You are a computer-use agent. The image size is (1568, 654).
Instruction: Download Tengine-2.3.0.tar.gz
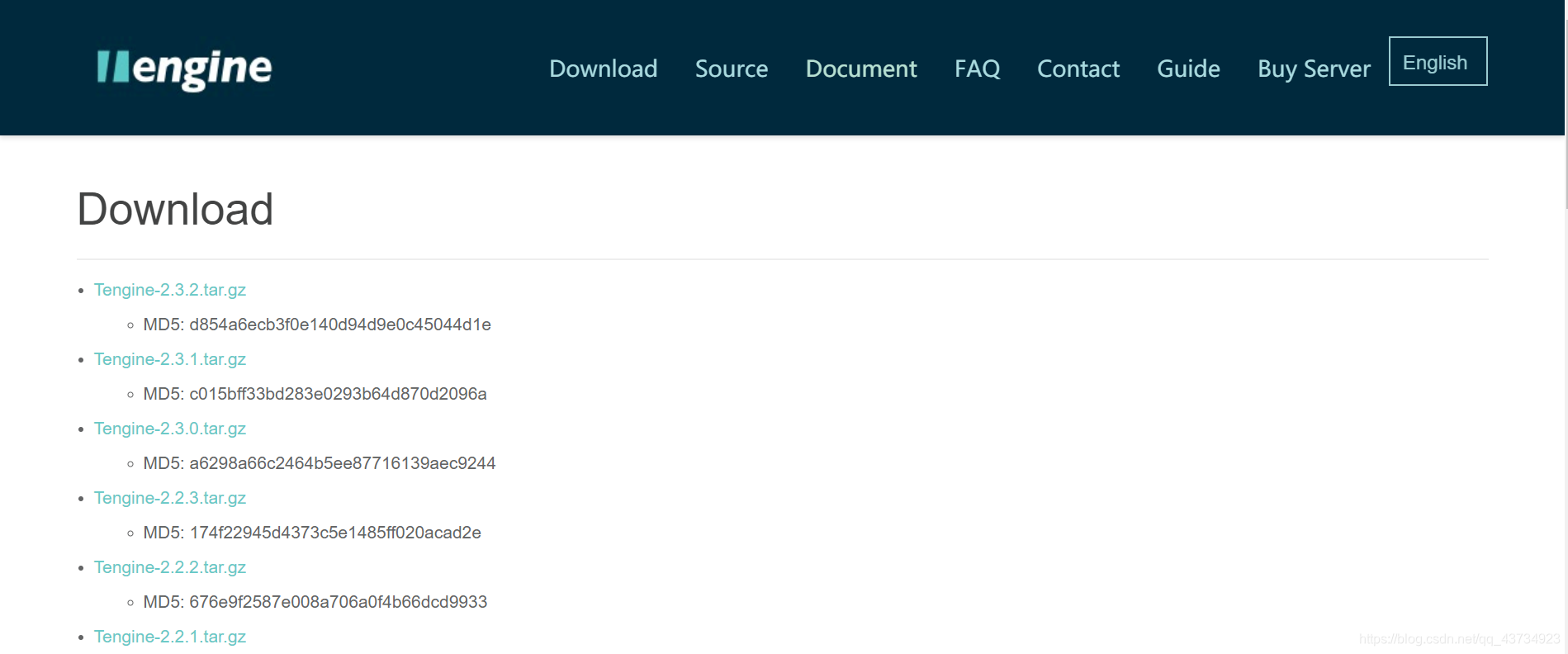pos(170,429)
